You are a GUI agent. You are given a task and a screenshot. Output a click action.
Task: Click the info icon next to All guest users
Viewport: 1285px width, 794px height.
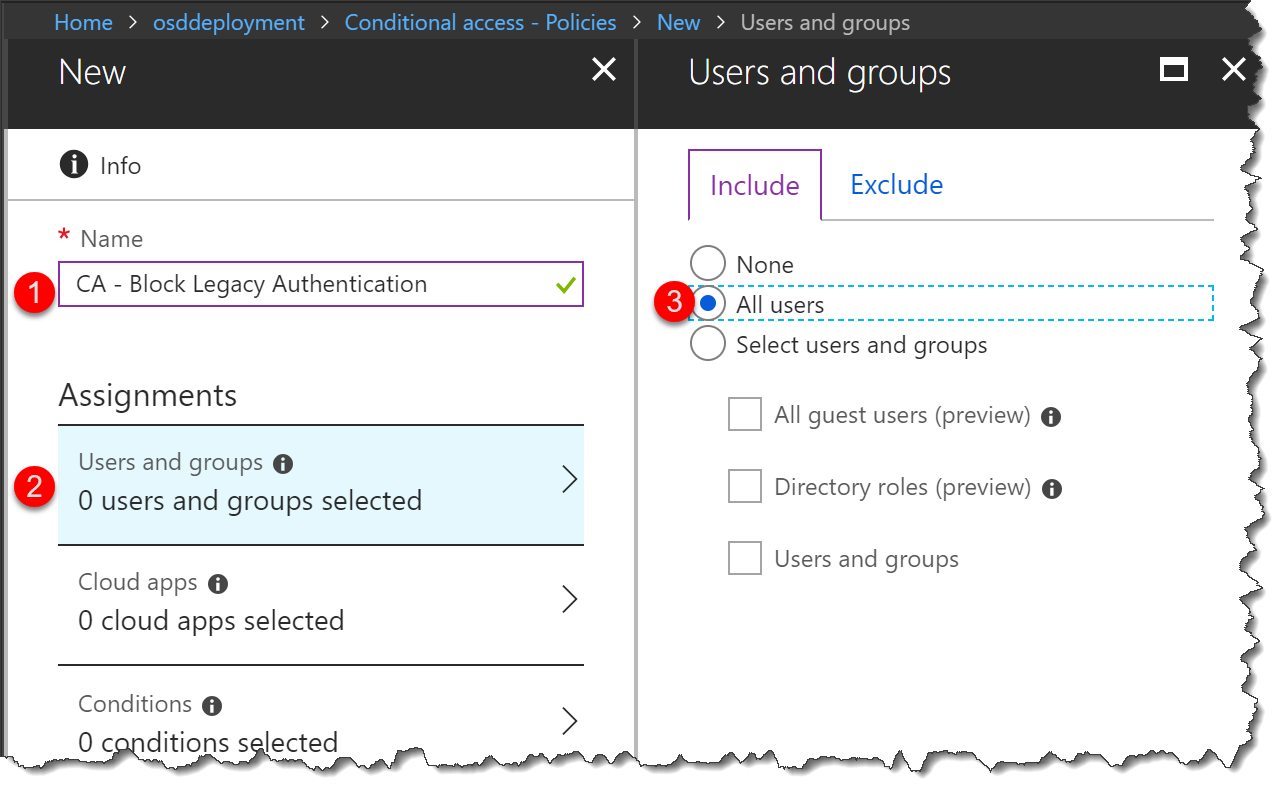point(1050,415)
